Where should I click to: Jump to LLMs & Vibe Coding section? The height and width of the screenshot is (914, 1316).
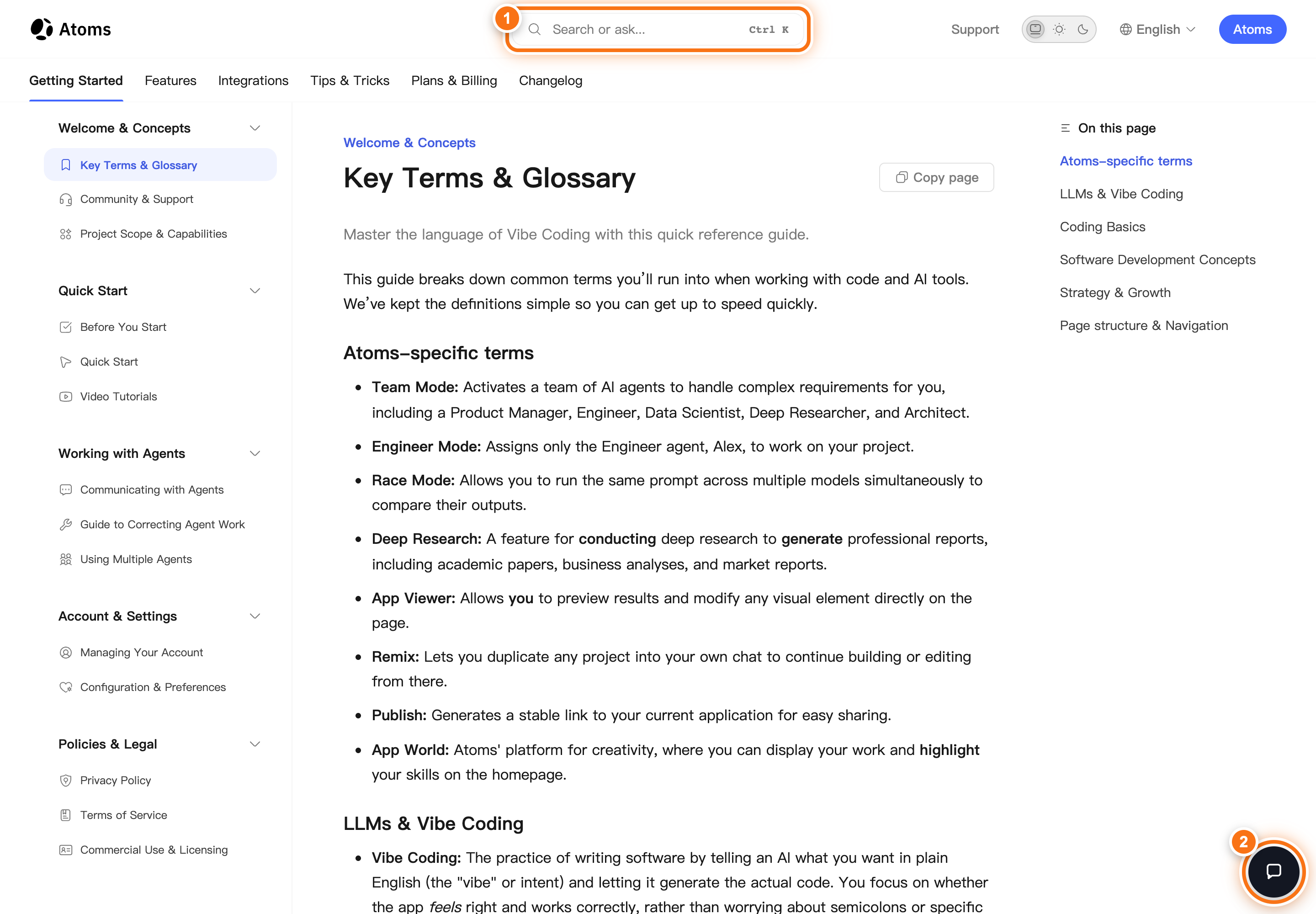(x=1121, y=194)
